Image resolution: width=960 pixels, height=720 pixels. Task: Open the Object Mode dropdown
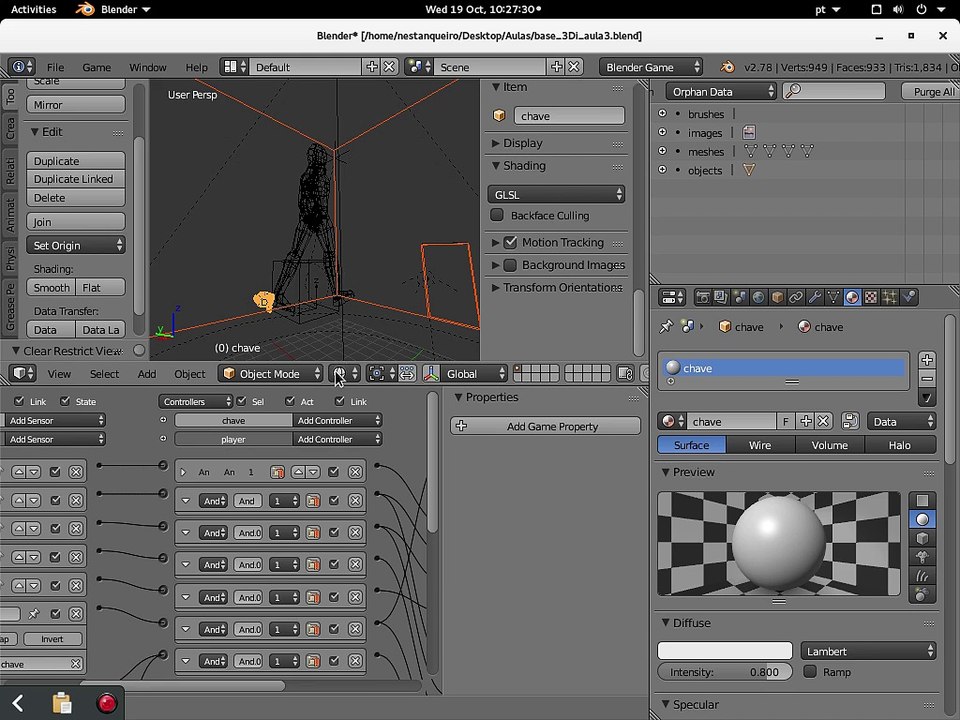[271, 373]
